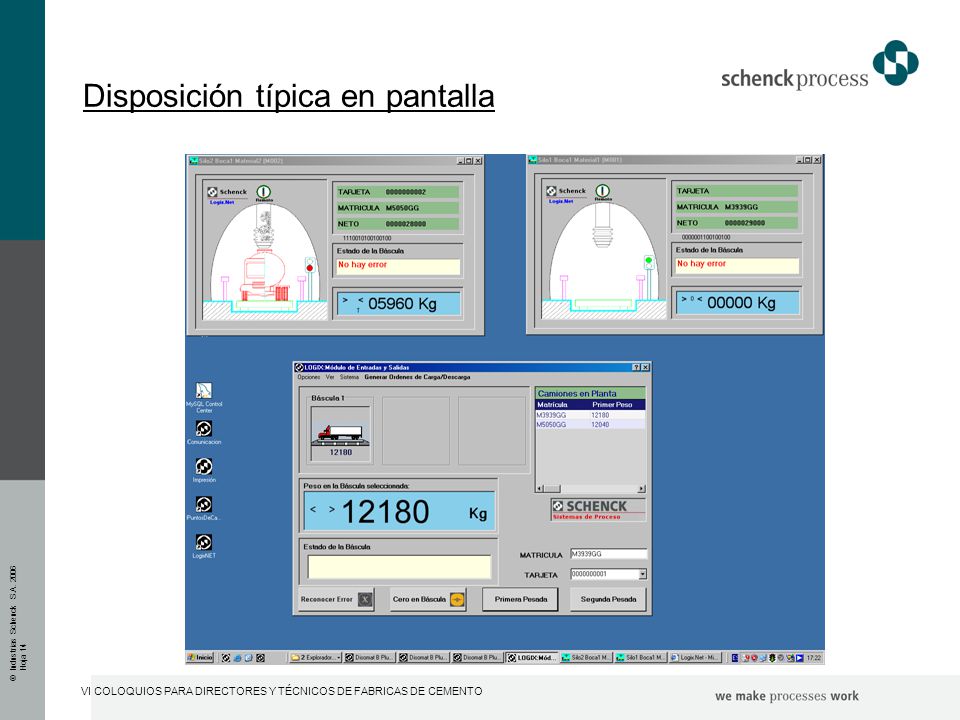Click the Primera Pesada button

click(520, 599)
